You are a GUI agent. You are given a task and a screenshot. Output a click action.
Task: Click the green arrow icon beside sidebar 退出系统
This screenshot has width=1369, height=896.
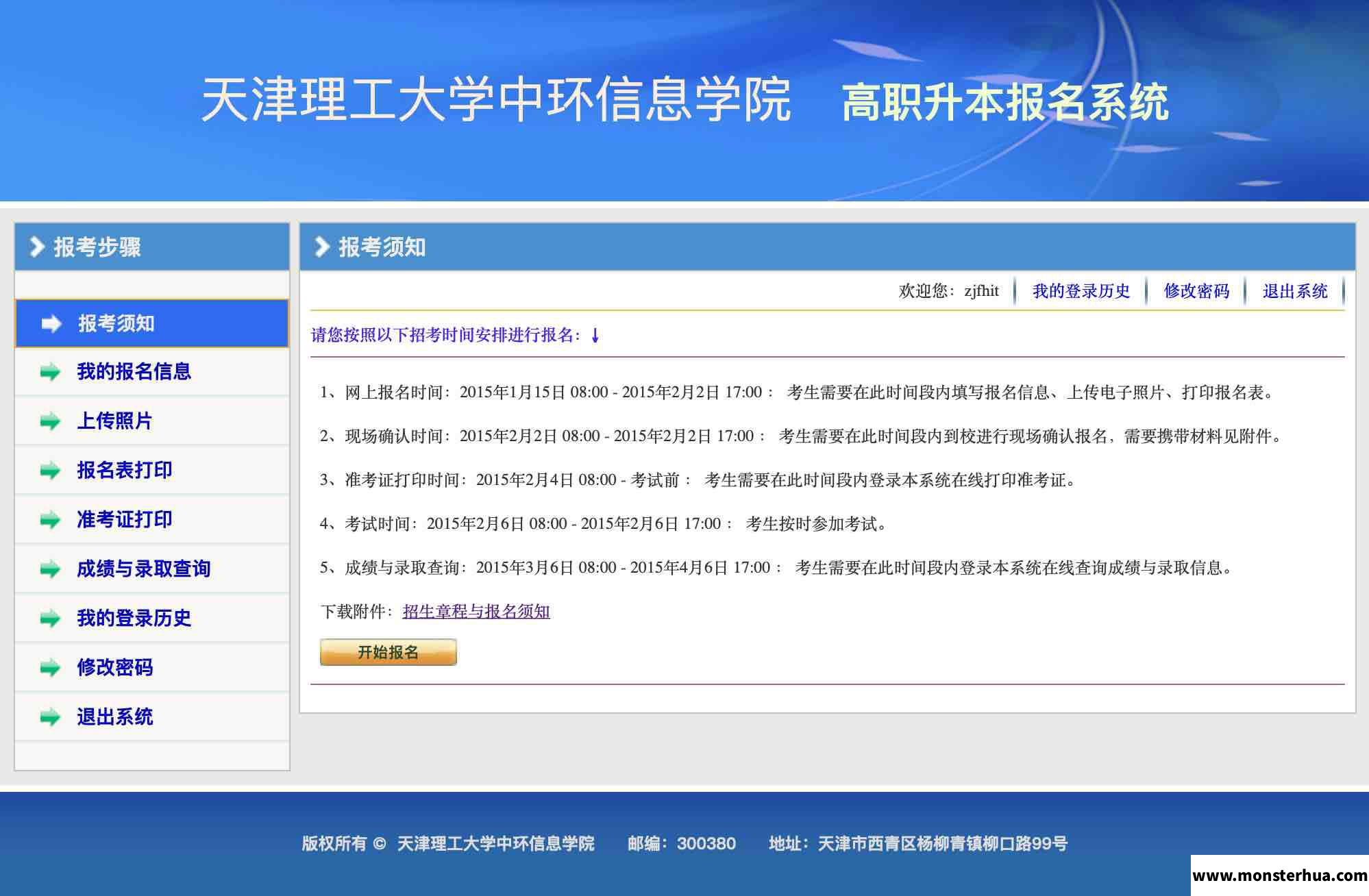point(50,717)
